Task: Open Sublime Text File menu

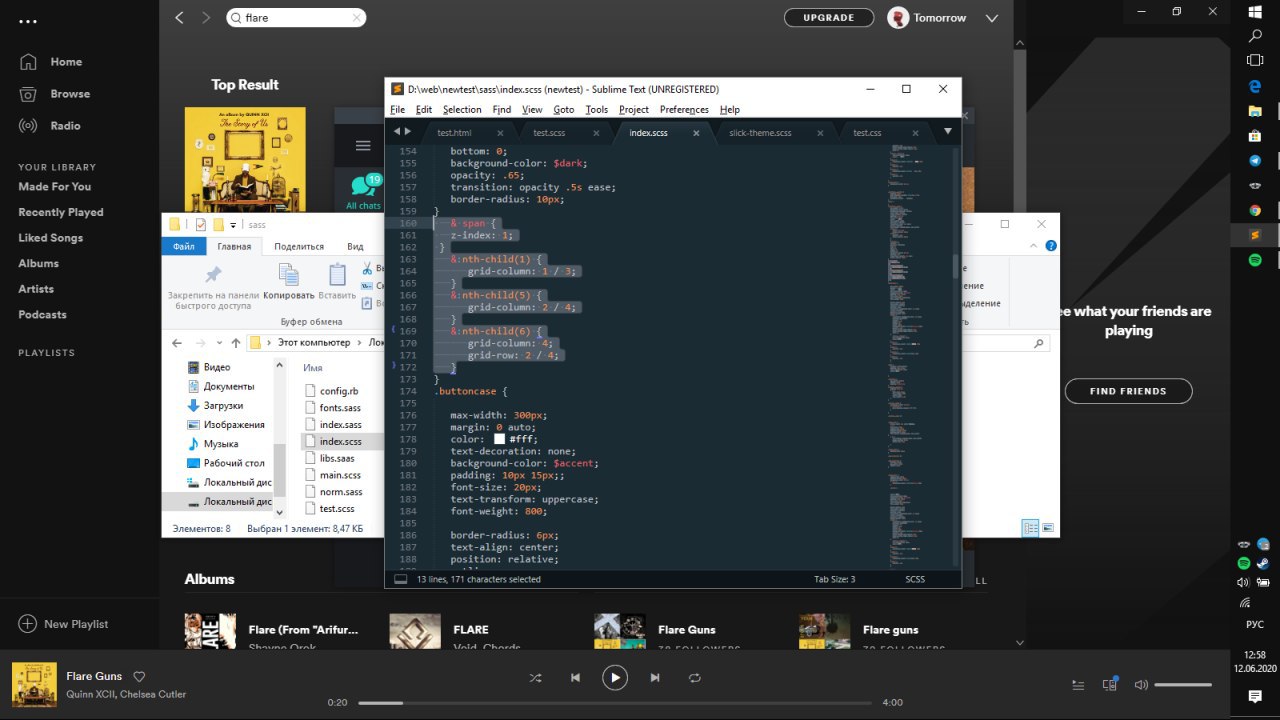Action: [x=398, y=109]
